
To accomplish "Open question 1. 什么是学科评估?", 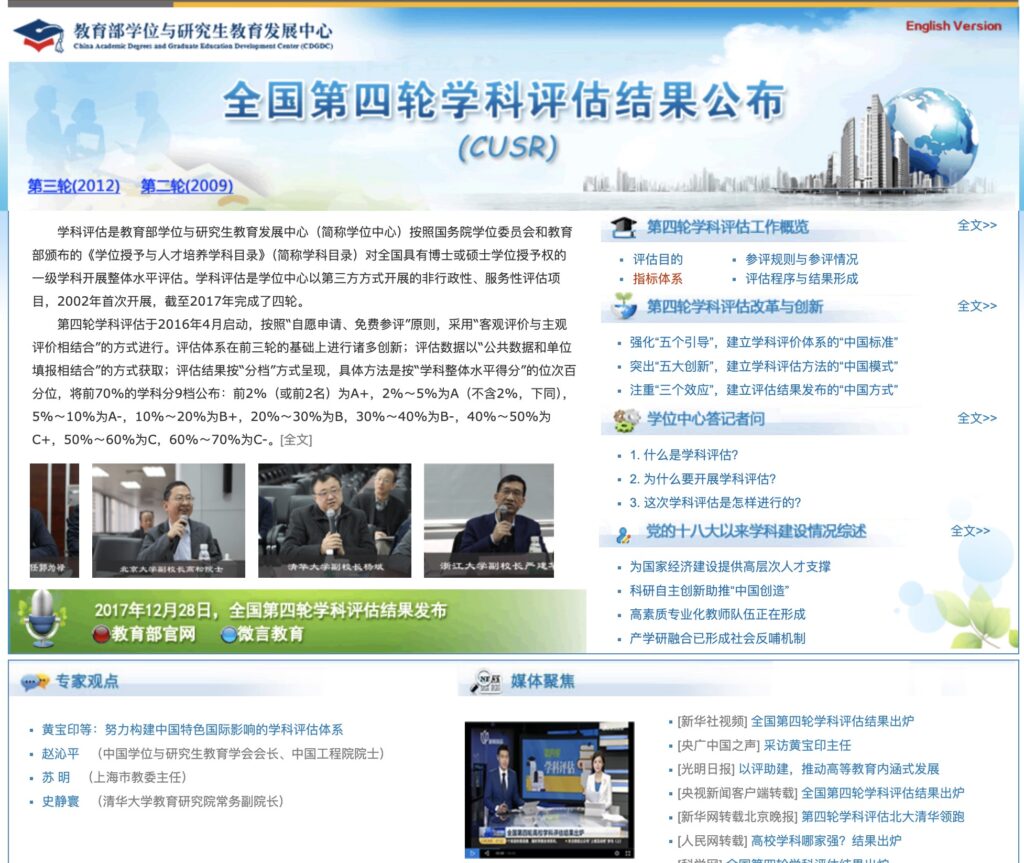I will tap(684, 455).
